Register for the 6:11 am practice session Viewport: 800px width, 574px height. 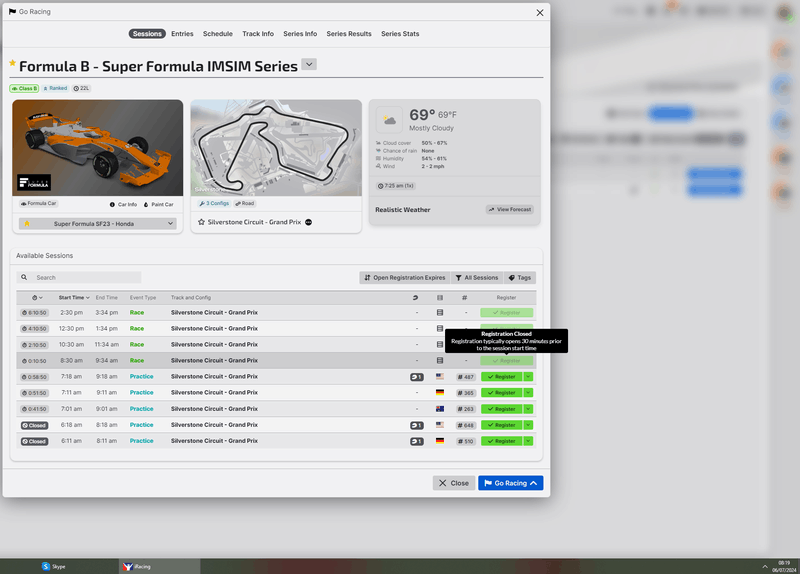[x=502, y=441]
